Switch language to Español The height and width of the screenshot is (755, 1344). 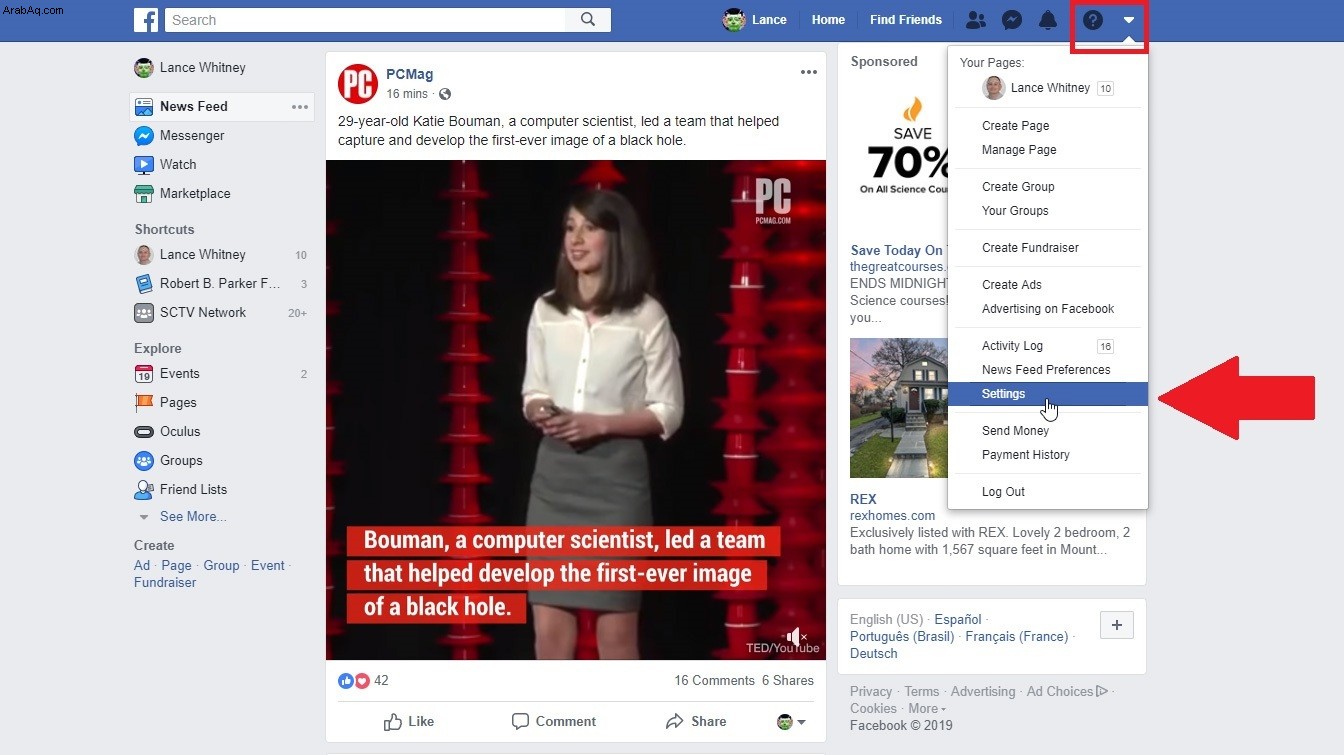coord(958,620)
